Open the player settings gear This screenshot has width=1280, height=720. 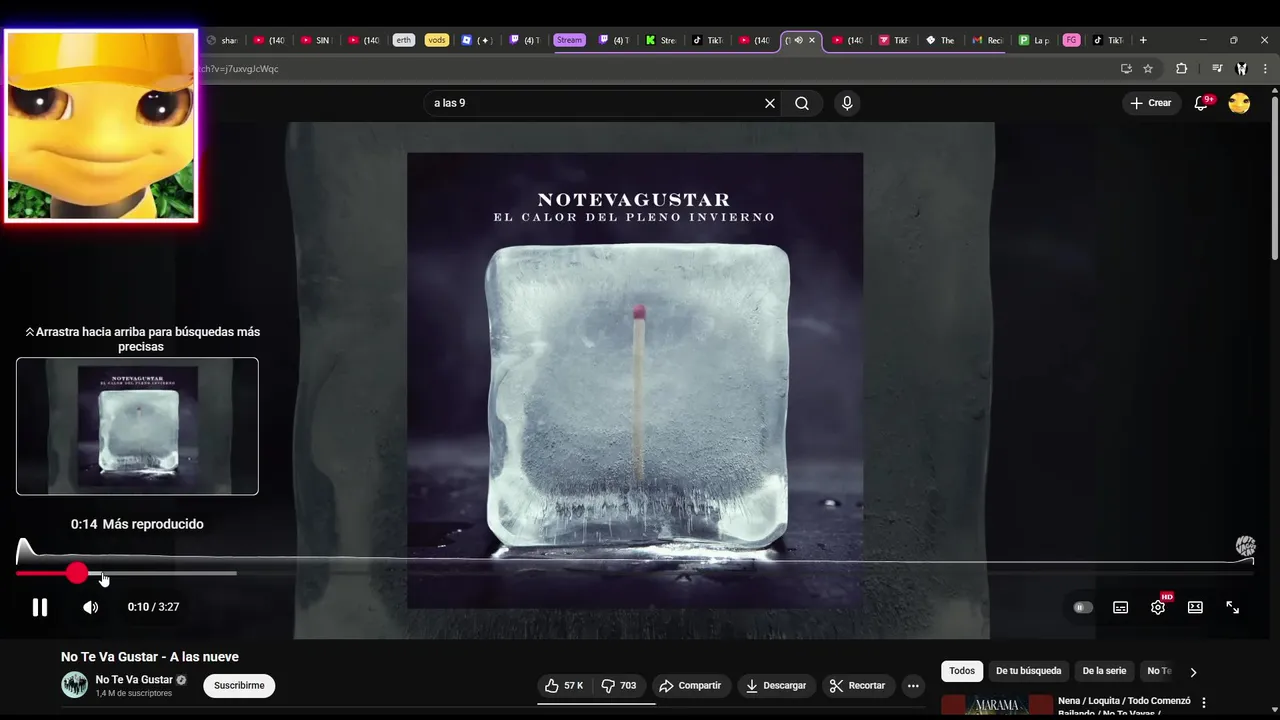coord(1158,607)
